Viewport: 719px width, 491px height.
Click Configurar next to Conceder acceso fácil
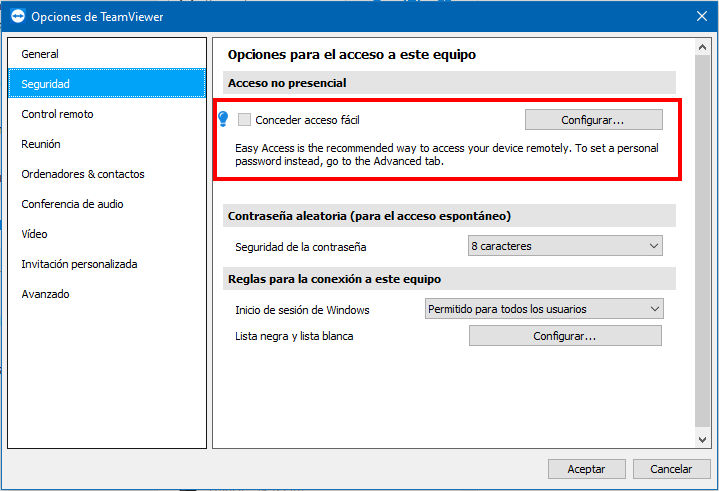click(593, 120)
